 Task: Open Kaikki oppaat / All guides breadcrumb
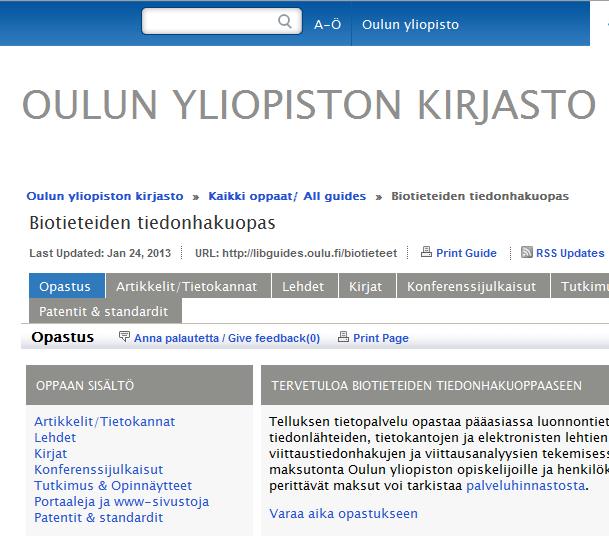tap(287, 196)
